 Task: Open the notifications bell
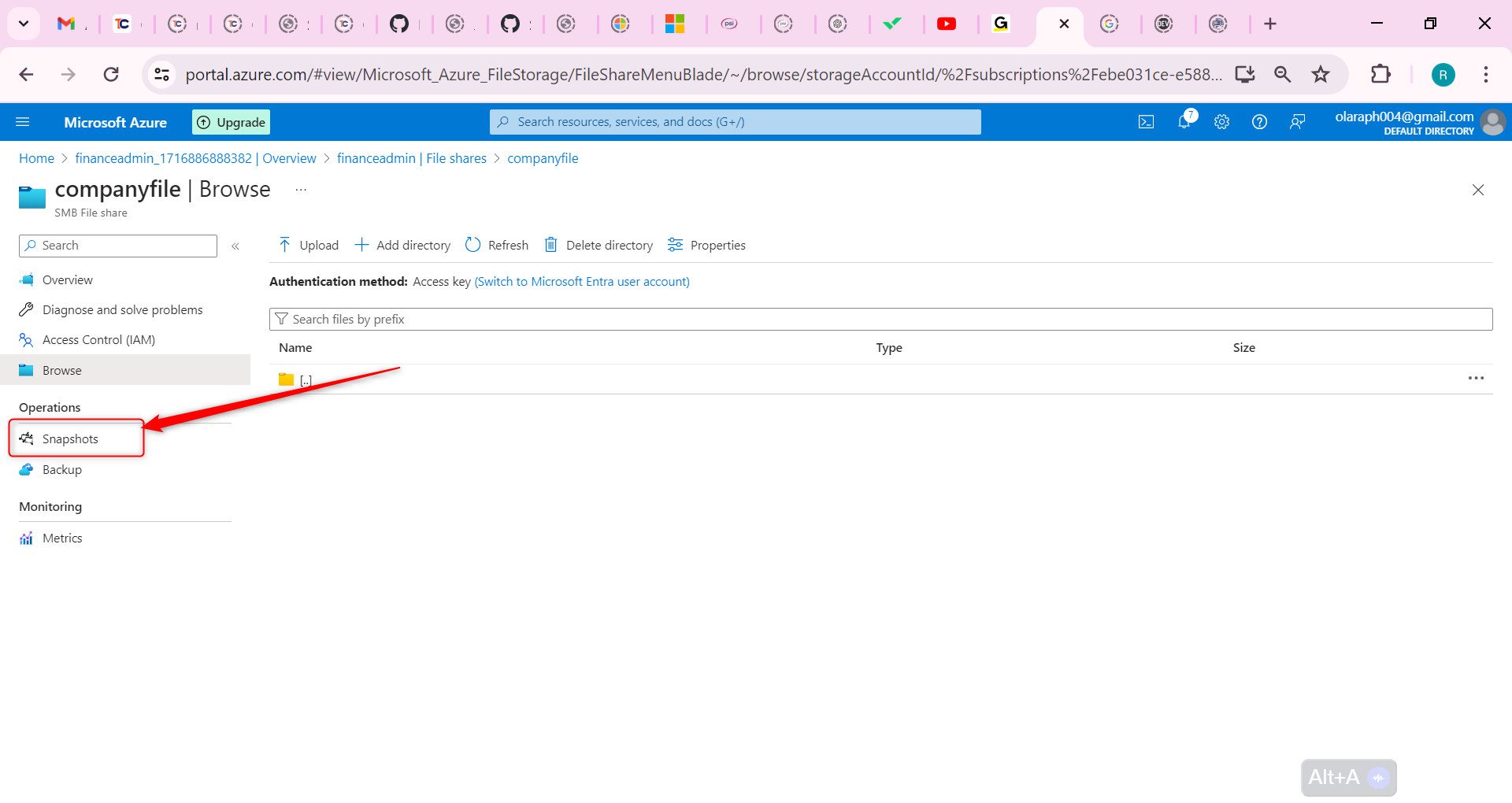click(x=1184, y=121)
